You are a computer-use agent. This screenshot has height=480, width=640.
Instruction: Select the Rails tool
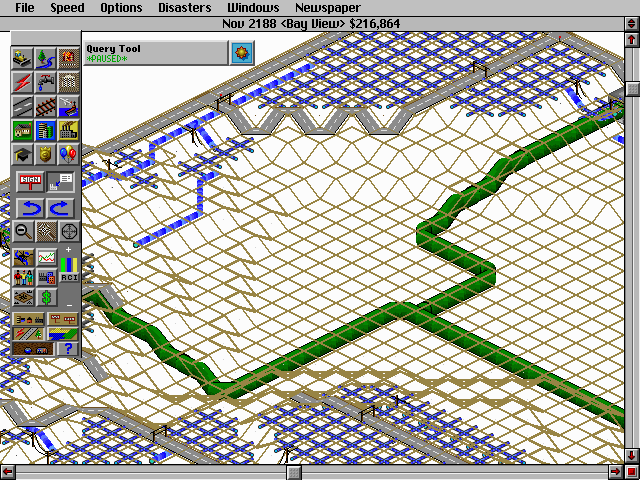(45, 107)
